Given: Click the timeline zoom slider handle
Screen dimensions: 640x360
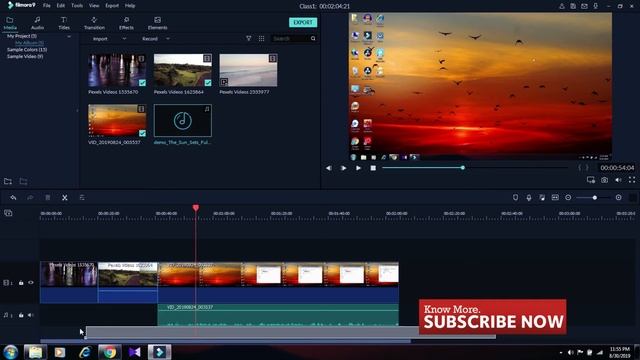Looking at the screenshot, I should click(595, 198).
